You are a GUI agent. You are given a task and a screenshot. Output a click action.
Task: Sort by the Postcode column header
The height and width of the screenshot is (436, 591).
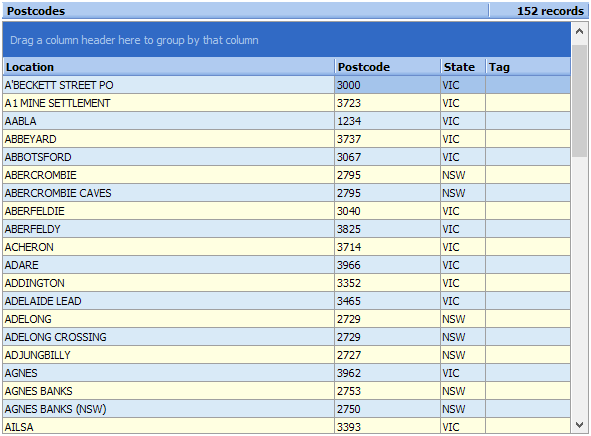pyautogui.click(x=387, y=67)
